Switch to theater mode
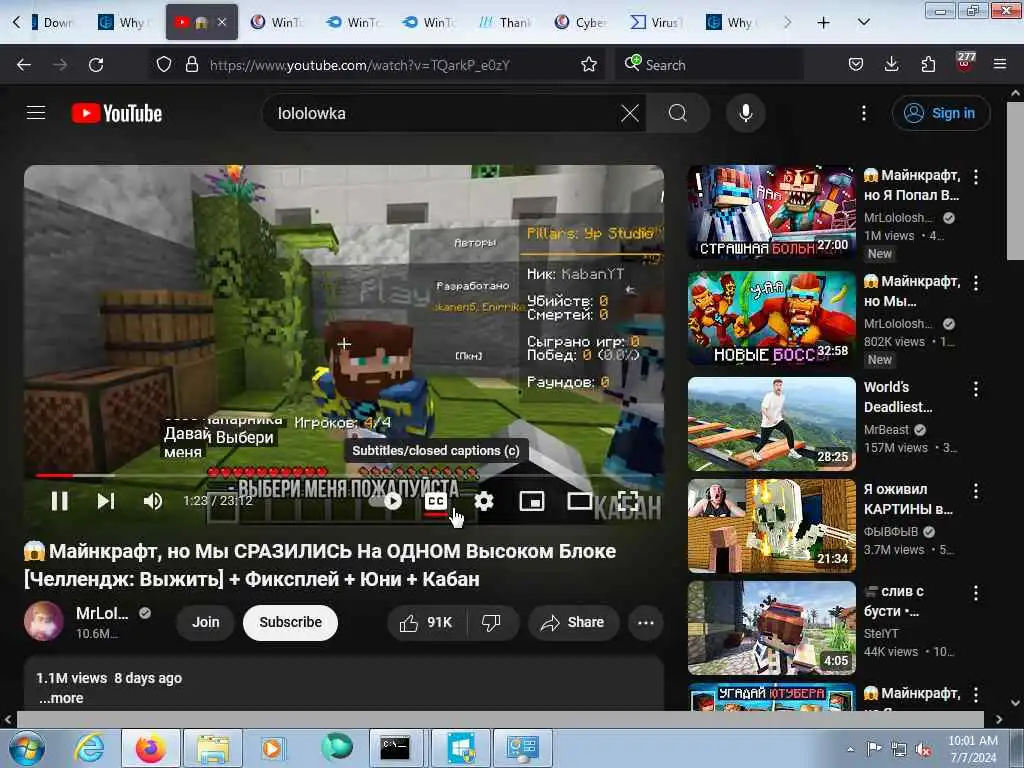This screenshot has height=768, width=1024. pos(579,501)
